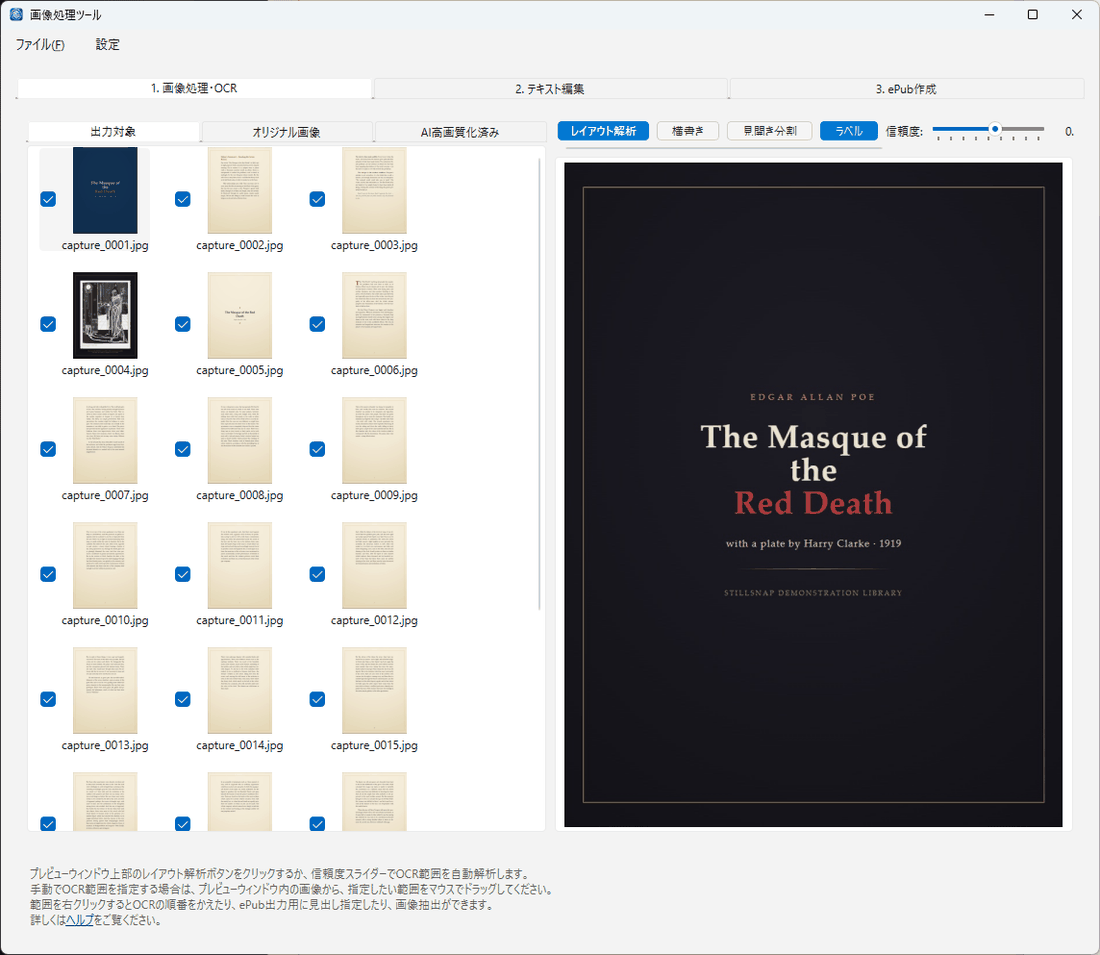Viewport: 1100px width, 955px height.
Task: Select the capture_0008.jpg page thumbnail
Action: click(x=240, y=441)
